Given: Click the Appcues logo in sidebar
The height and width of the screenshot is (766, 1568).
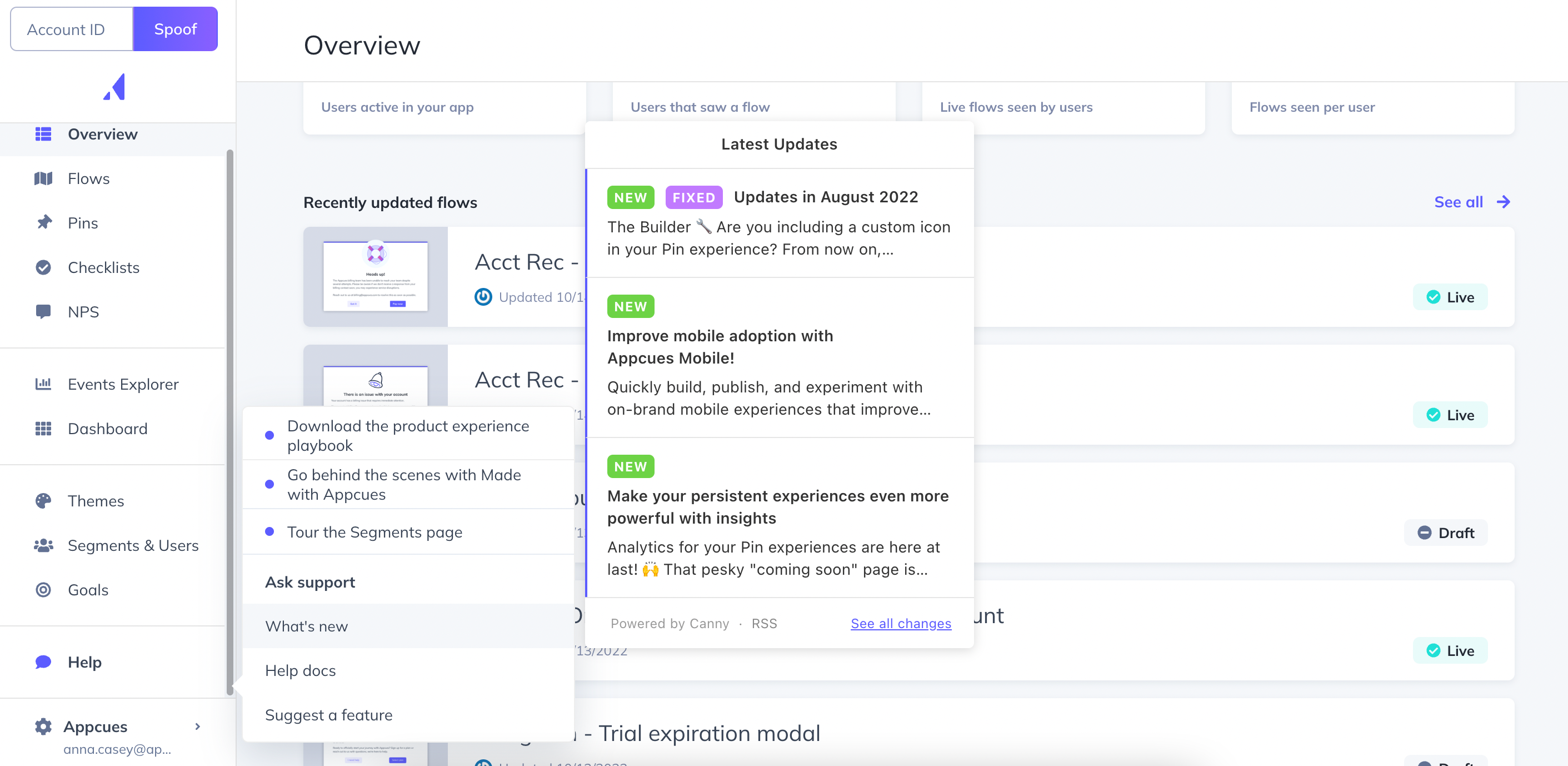Looking at the screenshot, I should click(x=114, y=87).
